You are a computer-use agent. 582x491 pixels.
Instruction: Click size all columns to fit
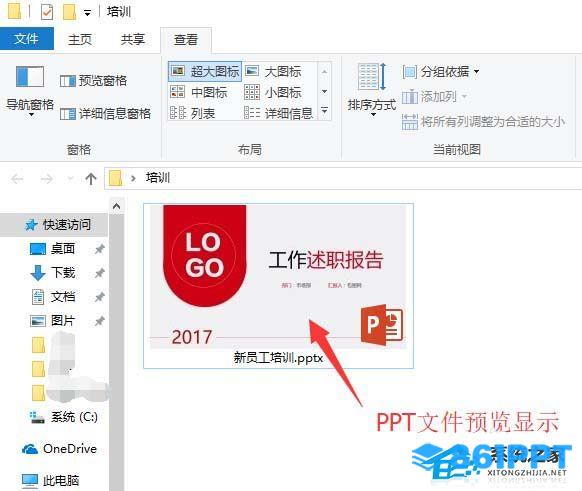(483, 122)
